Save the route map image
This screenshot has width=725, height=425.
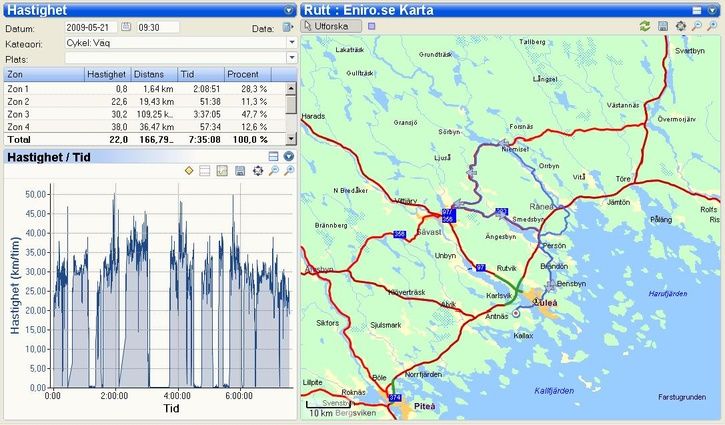[x=663, y=25]
